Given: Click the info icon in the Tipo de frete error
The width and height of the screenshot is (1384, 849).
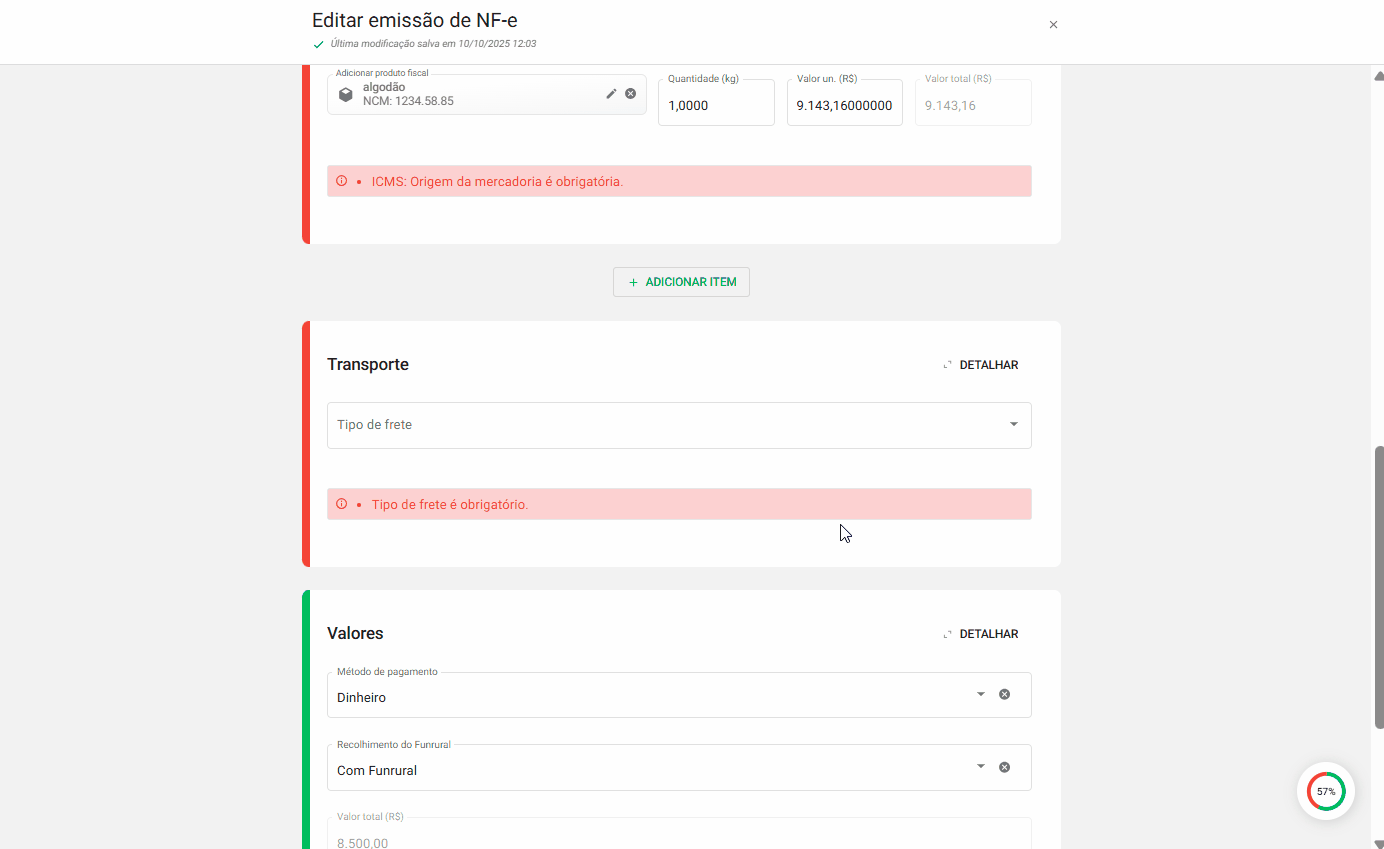Looking at the screenshot, I should pyautogui.click(x=344, y=504).
